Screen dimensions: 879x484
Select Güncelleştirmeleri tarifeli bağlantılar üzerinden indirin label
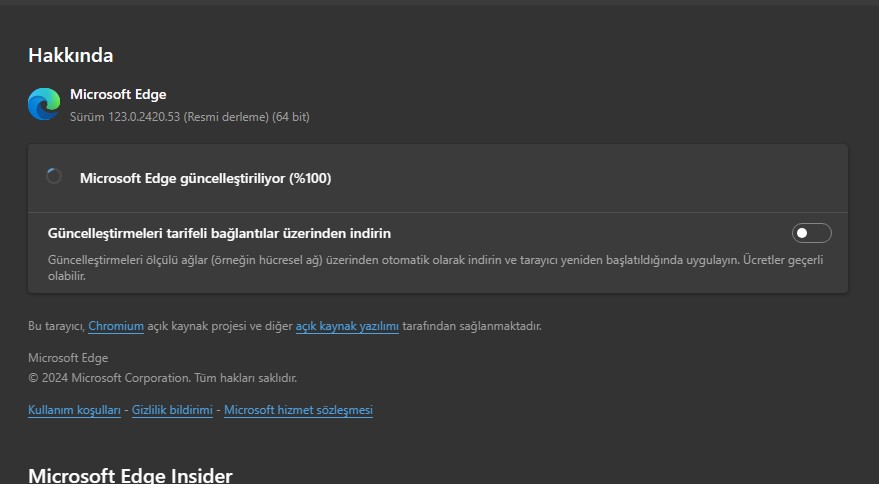(x=219, y=233)
